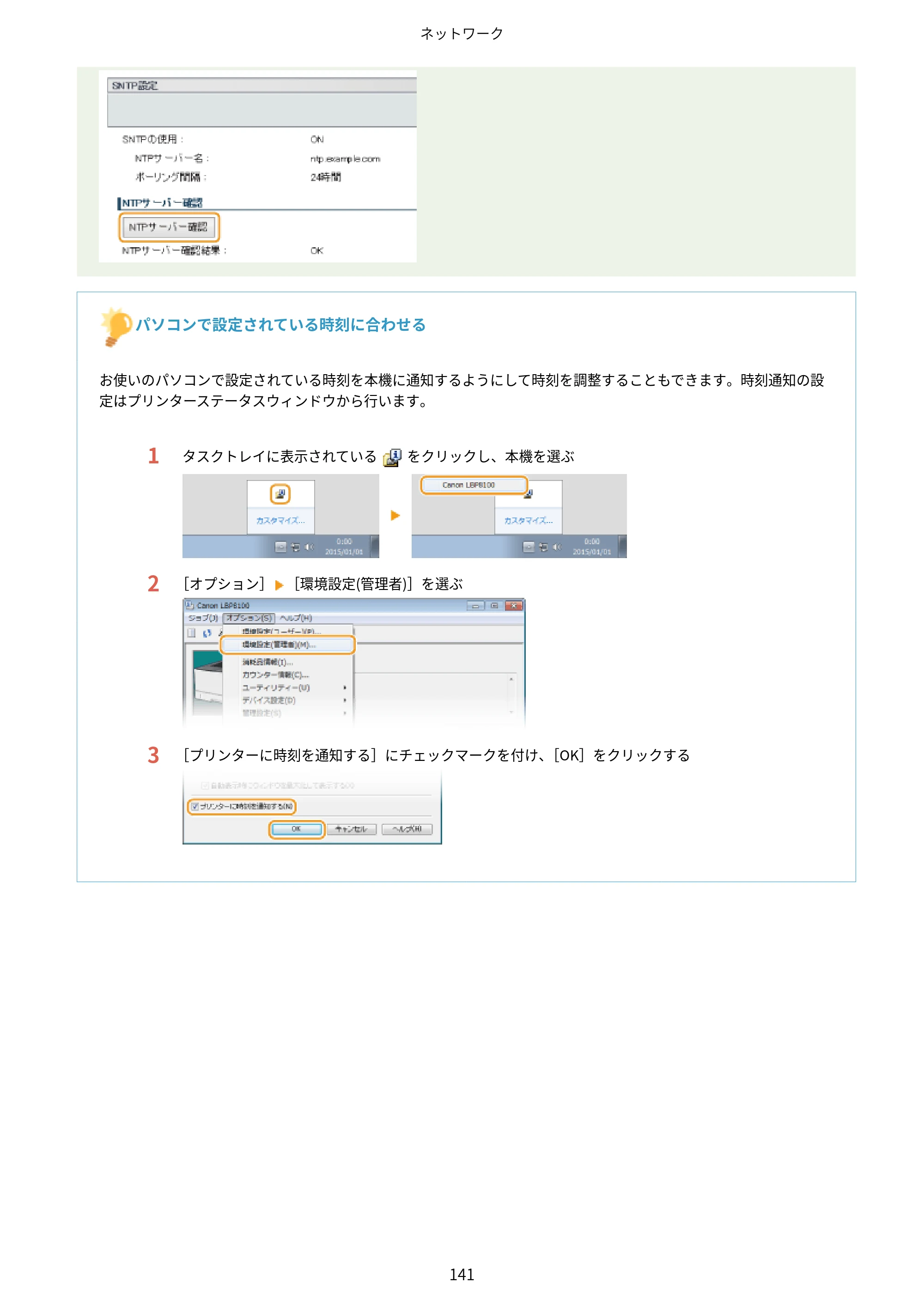Toggle プリンターに時刻を通知する checkbox
The height and width of the screenshot is (1307, 924).
195,807
